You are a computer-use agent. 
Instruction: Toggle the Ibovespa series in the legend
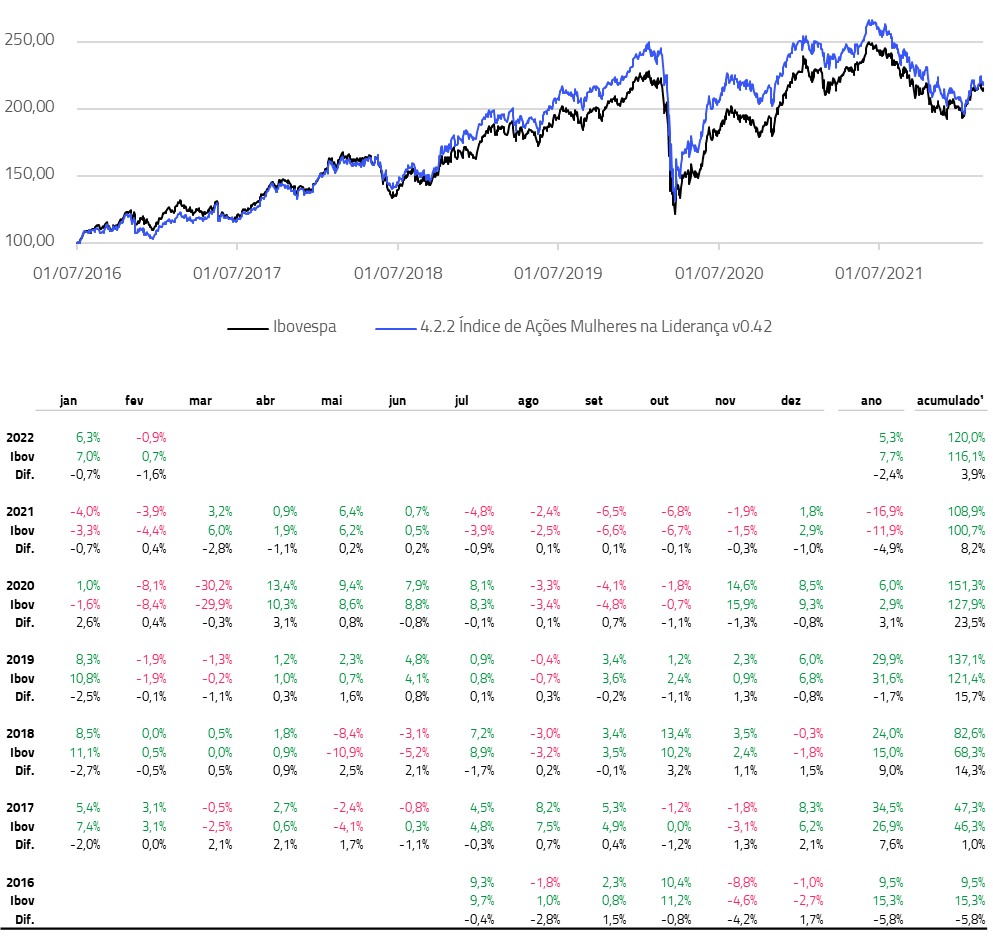tap(304, 326)
